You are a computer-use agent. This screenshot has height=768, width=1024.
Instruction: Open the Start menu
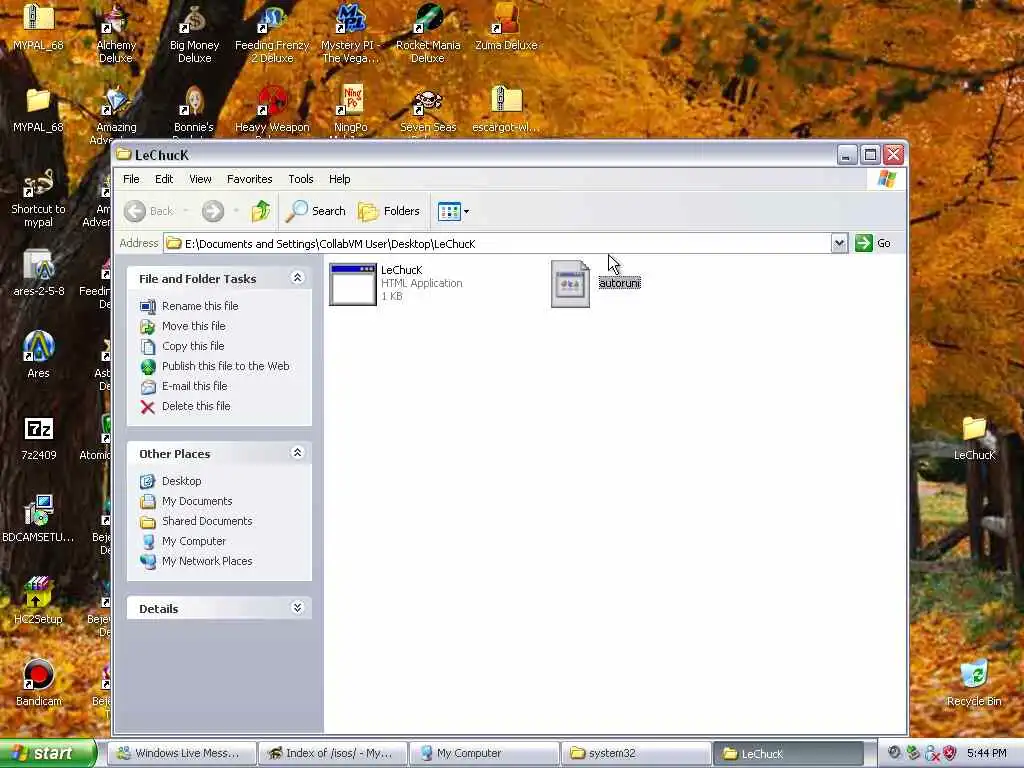48,753
